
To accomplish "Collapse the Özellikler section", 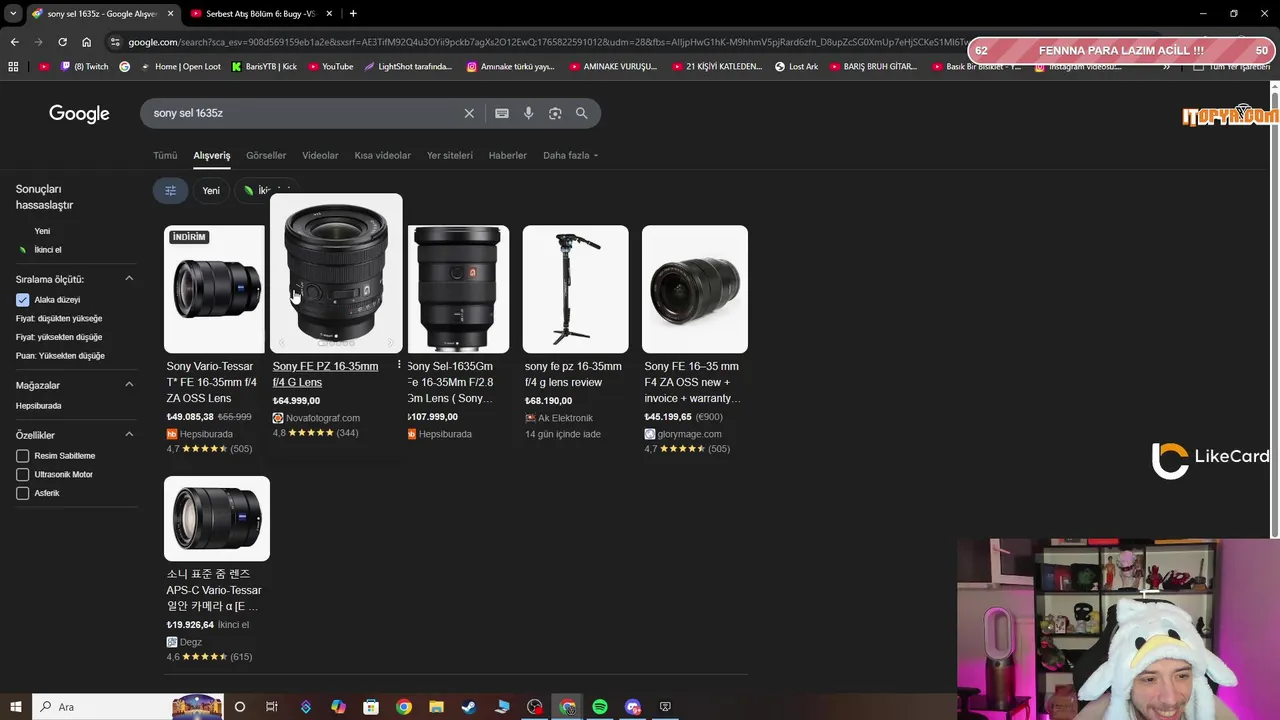I will tap(129, 435).
